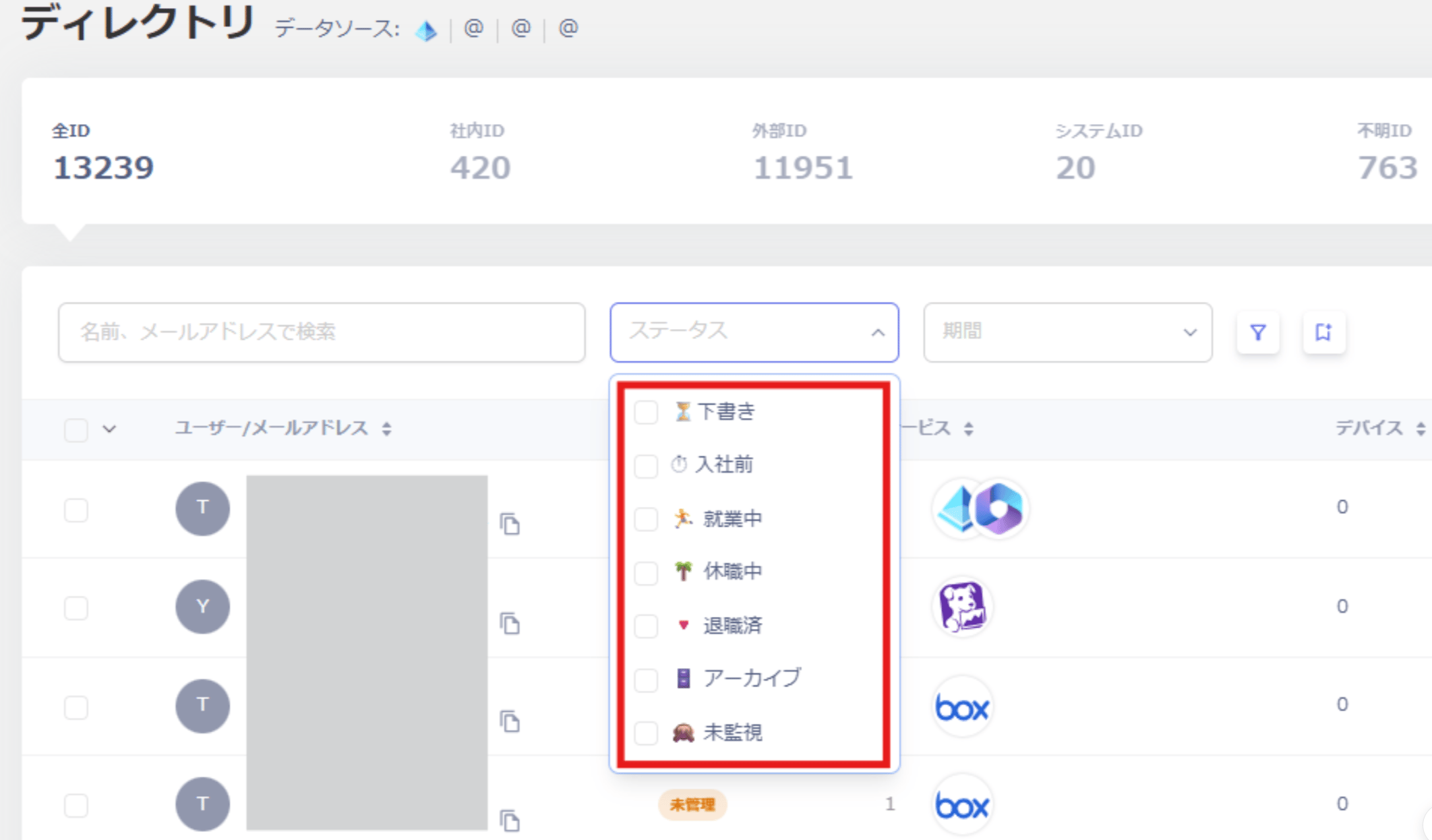Check the 退職済 status option

(646, 626)
